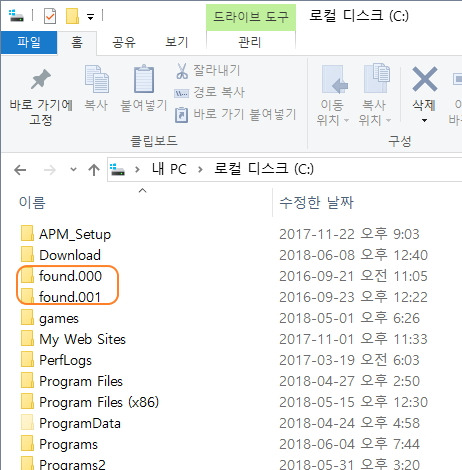The image size is (462, 470).
Task: Click the faded ProgramData folder icon
Action: pos(27,422)
